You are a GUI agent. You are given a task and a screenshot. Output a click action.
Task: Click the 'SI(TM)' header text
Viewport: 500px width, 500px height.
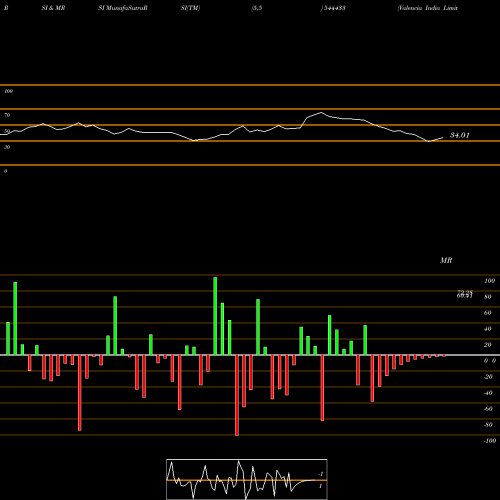click(x=190, y=8)
